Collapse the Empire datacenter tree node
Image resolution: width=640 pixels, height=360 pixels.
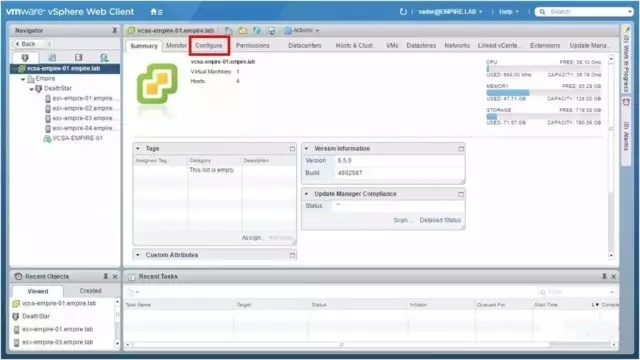pos(23,79)
